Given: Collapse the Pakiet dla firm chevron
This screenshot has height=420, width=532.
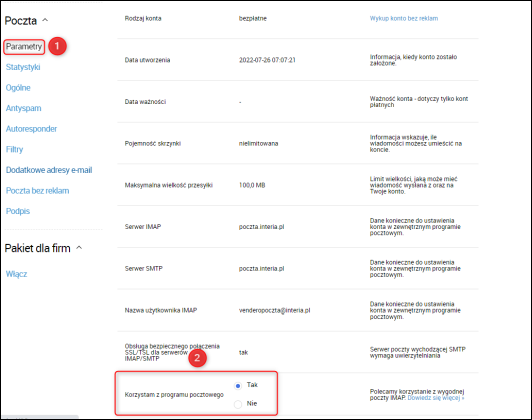Looking at the screenshot, I should pos(79,248).
